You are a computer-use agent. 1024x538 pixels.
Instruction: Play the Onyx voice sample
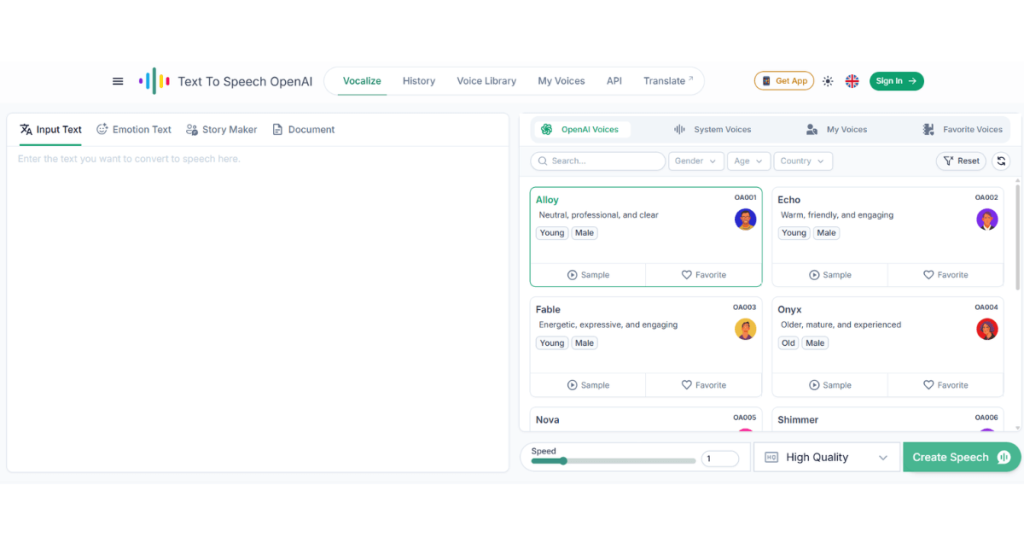click(x=829, y=385)
